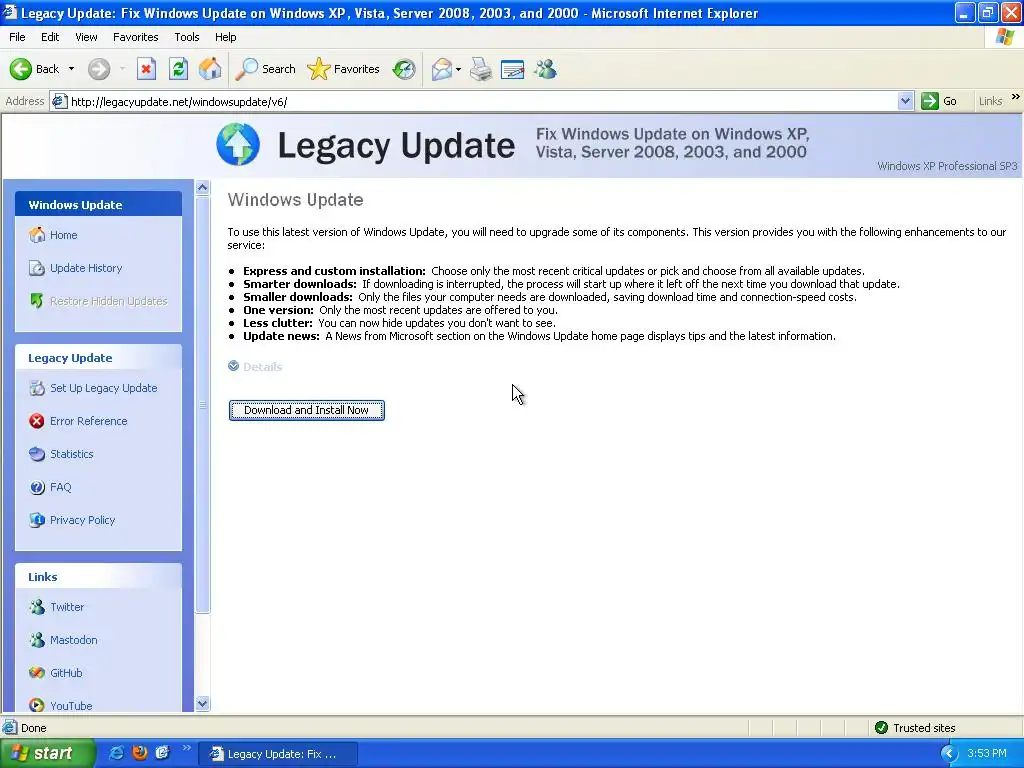Expand hidden system tray icons arrow
This screenshot has width=1024, height=768.
click(949, 754)
